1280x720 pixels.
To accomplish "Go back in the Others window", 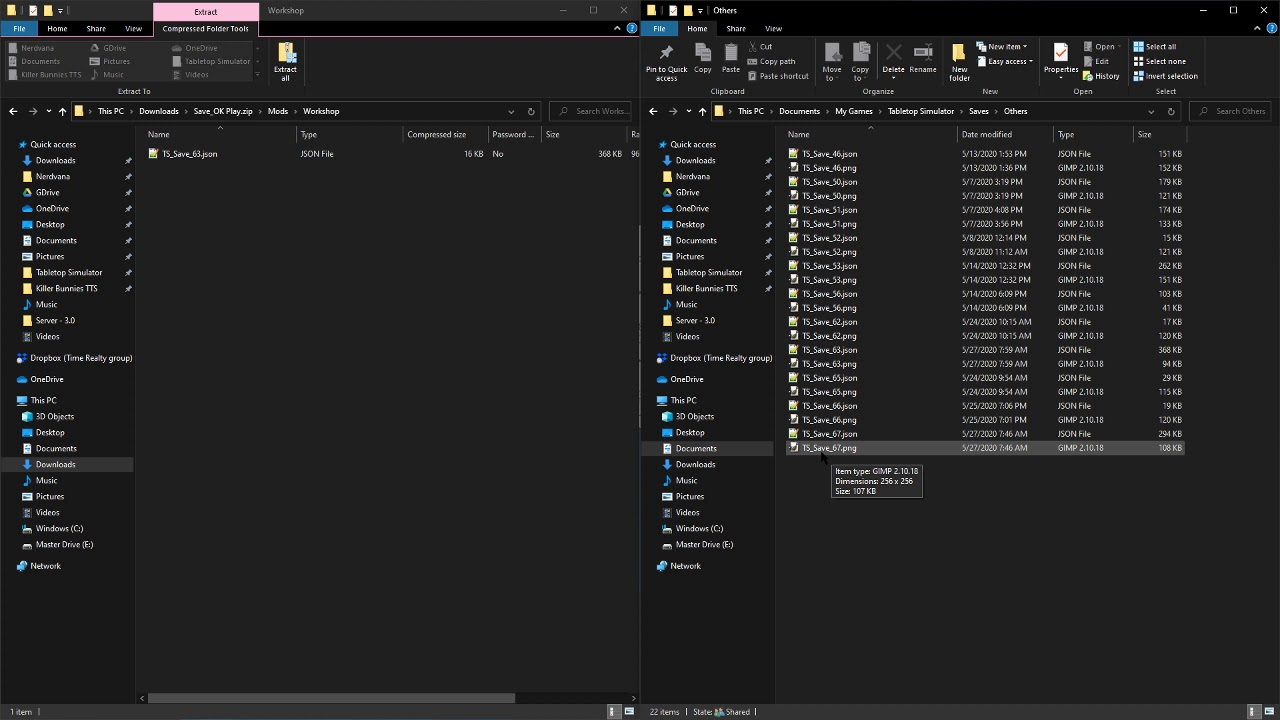I will 653,111.
